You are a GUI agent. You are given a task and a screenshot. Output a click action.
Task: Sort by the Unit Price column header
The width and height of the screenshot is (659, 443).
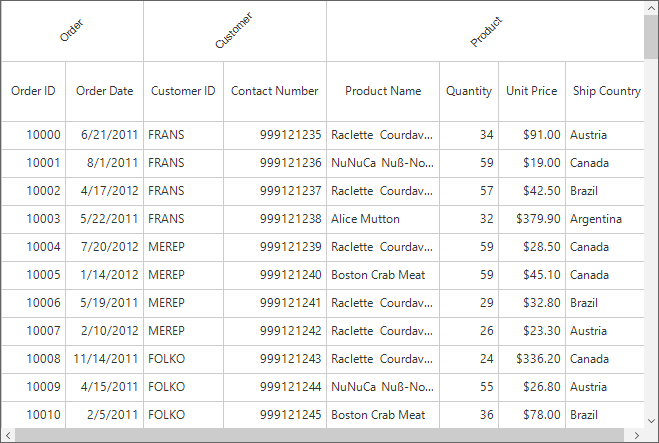532,91
